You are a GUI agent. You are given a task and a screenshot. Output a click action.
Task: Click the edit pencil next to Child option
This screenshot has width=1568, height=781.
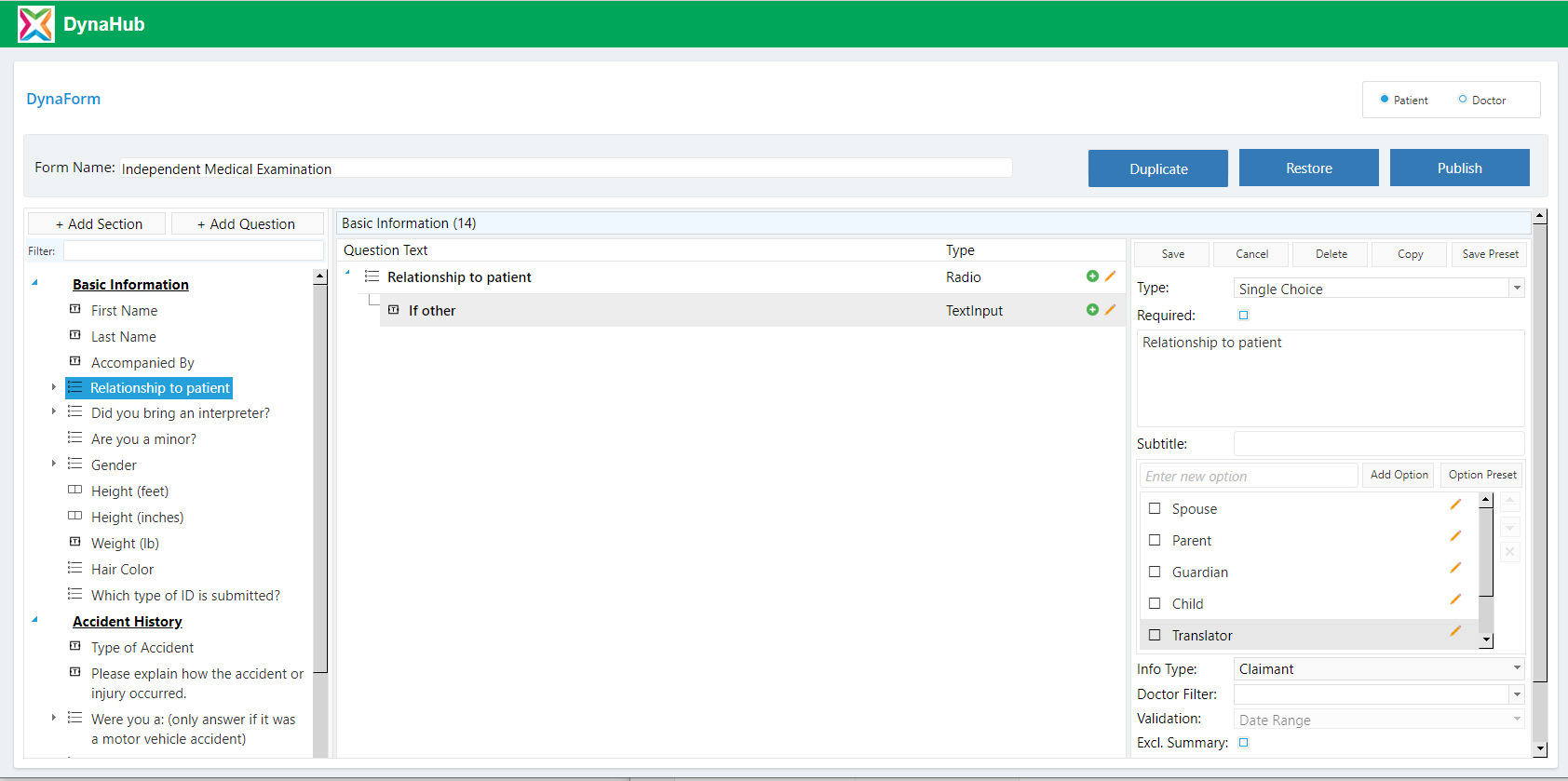click(x=1455, y=599)
